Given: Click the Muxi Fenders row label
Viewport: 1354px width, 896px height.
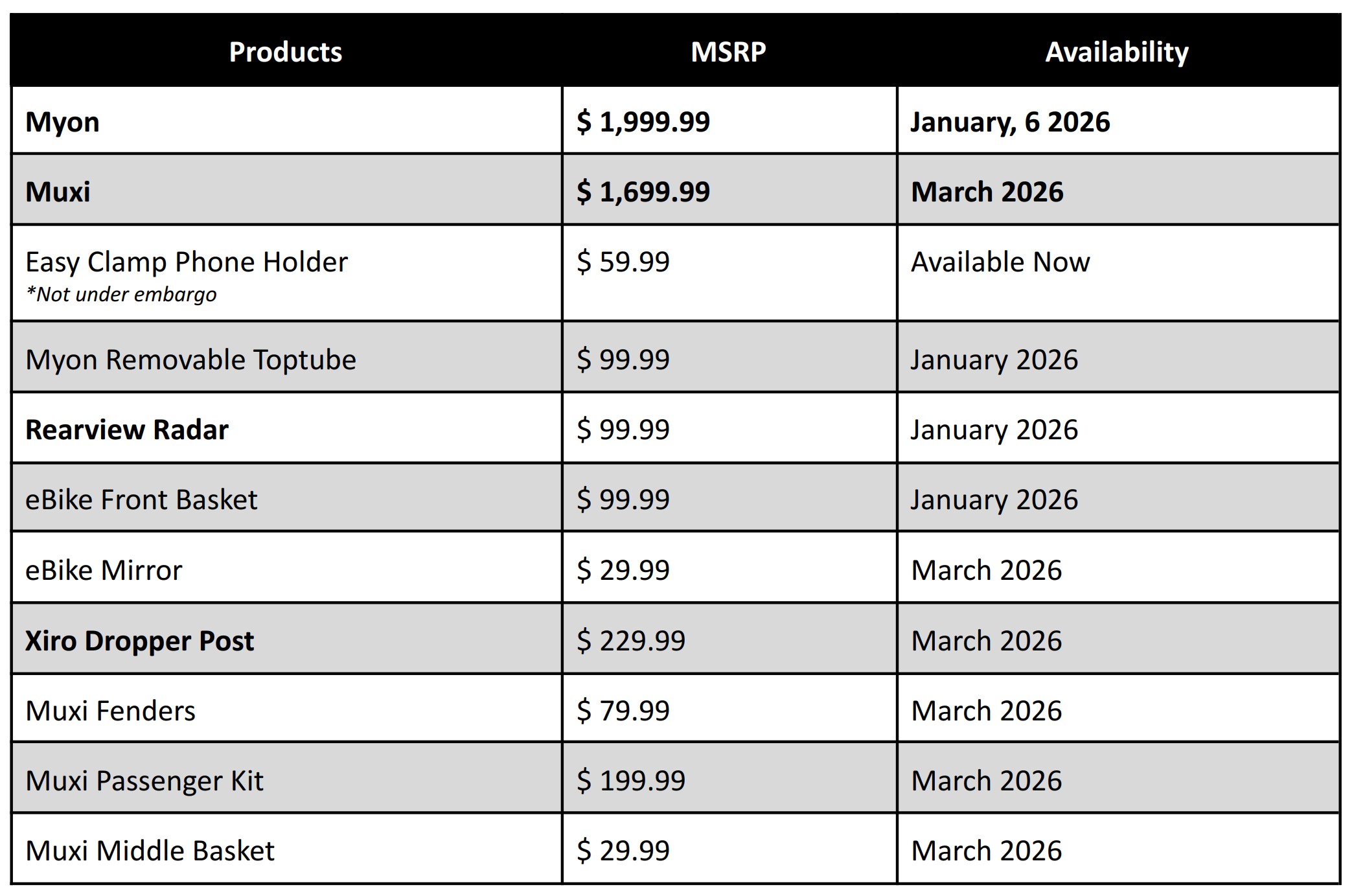Looking at the screenshot, I should coord(110,711).
